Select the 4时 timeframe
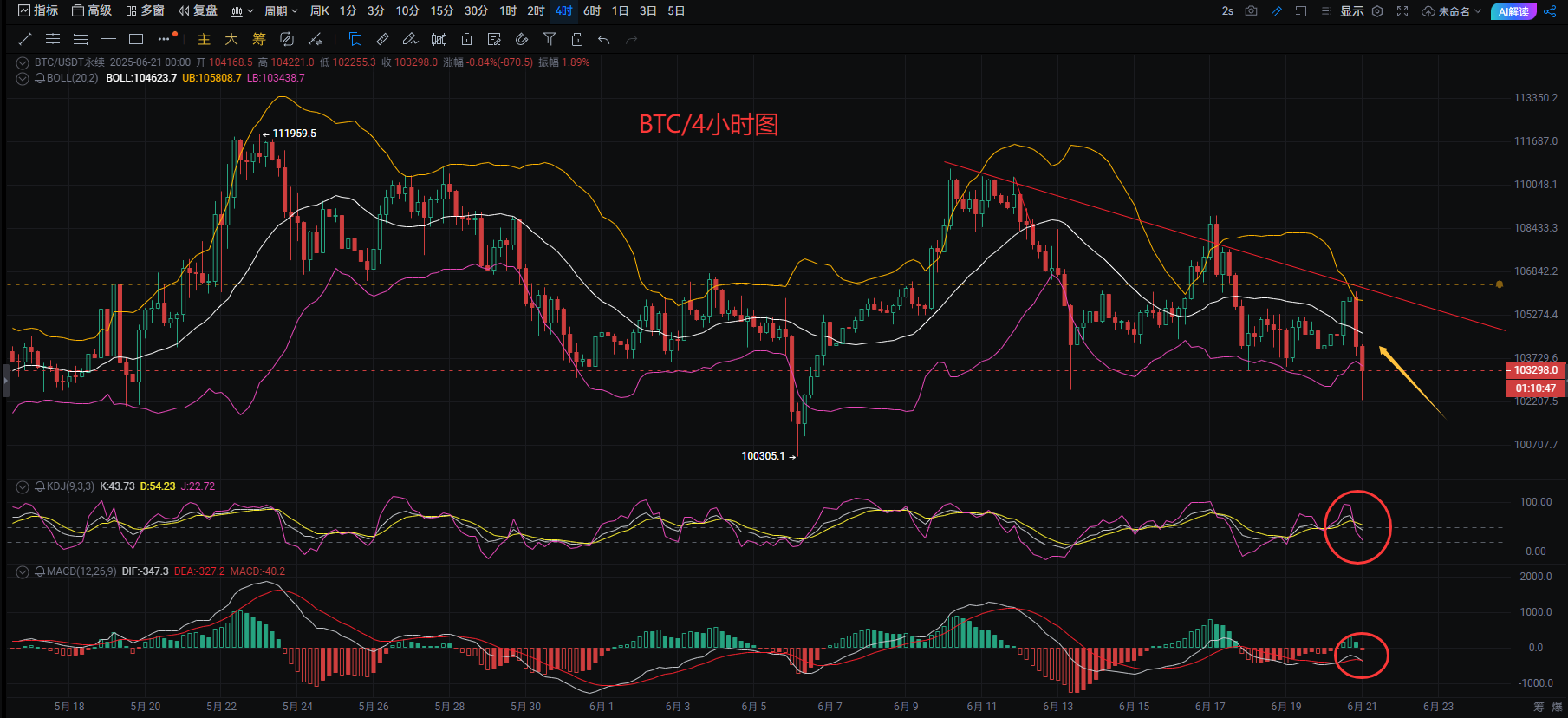The image size is (1568, 718). (564, 11)
